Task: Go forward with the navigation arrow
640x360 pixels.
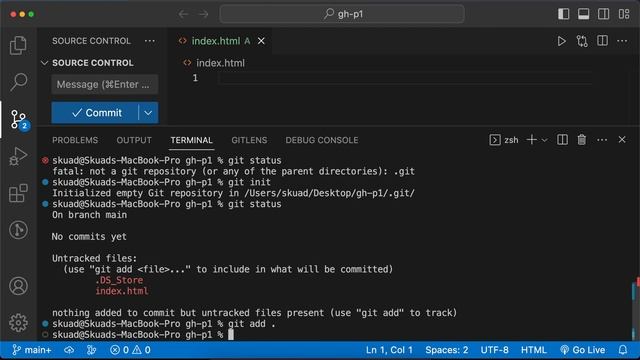Action: (203, 14)
